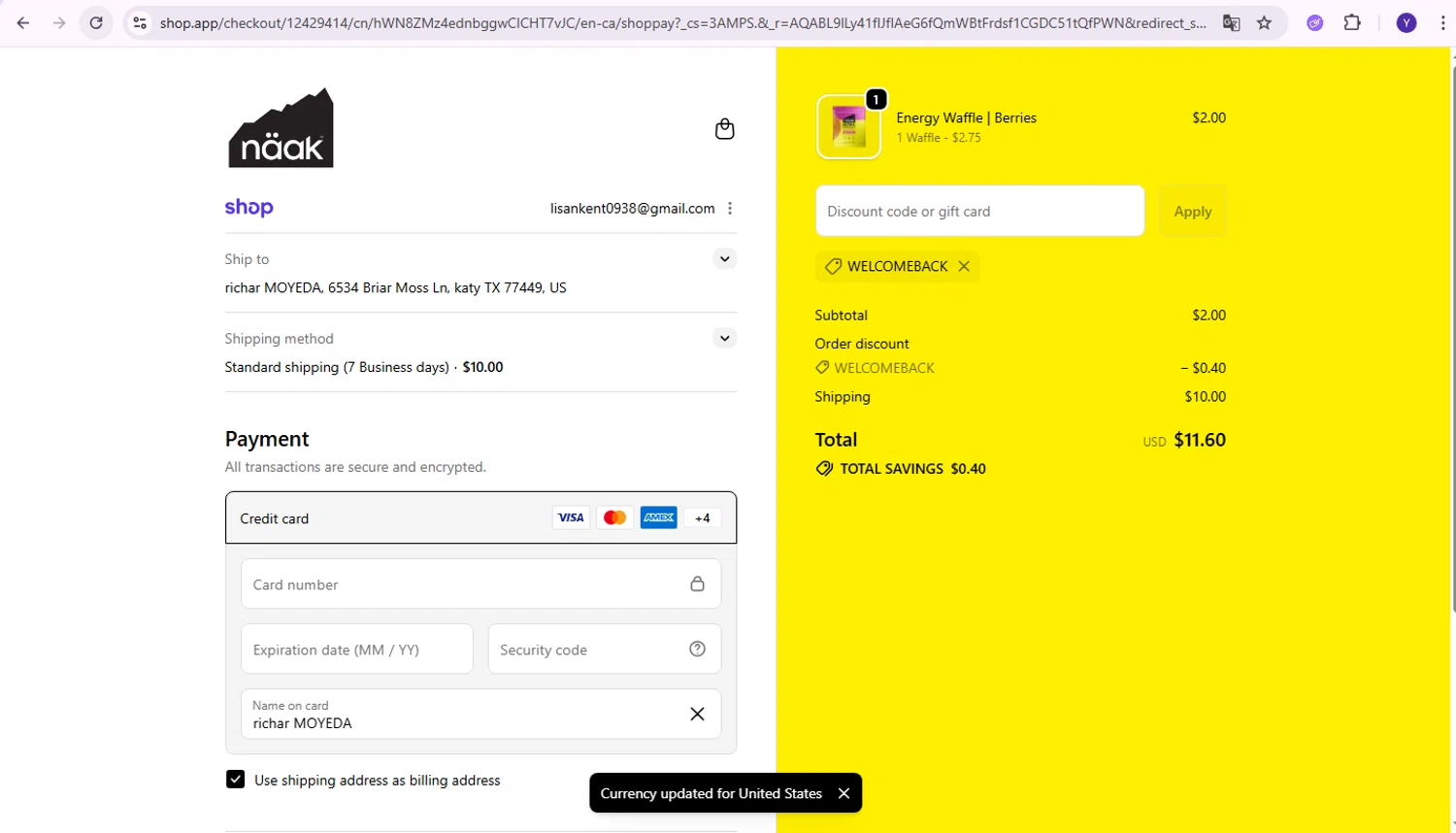
Task: Click the Subtotal label
Action: tap(842, 315)
